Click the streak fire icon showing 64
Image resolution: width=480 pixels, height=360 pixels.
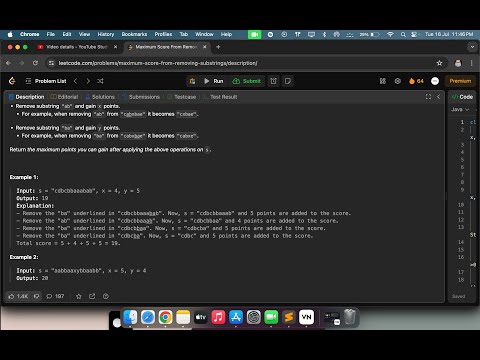(416, 81)
